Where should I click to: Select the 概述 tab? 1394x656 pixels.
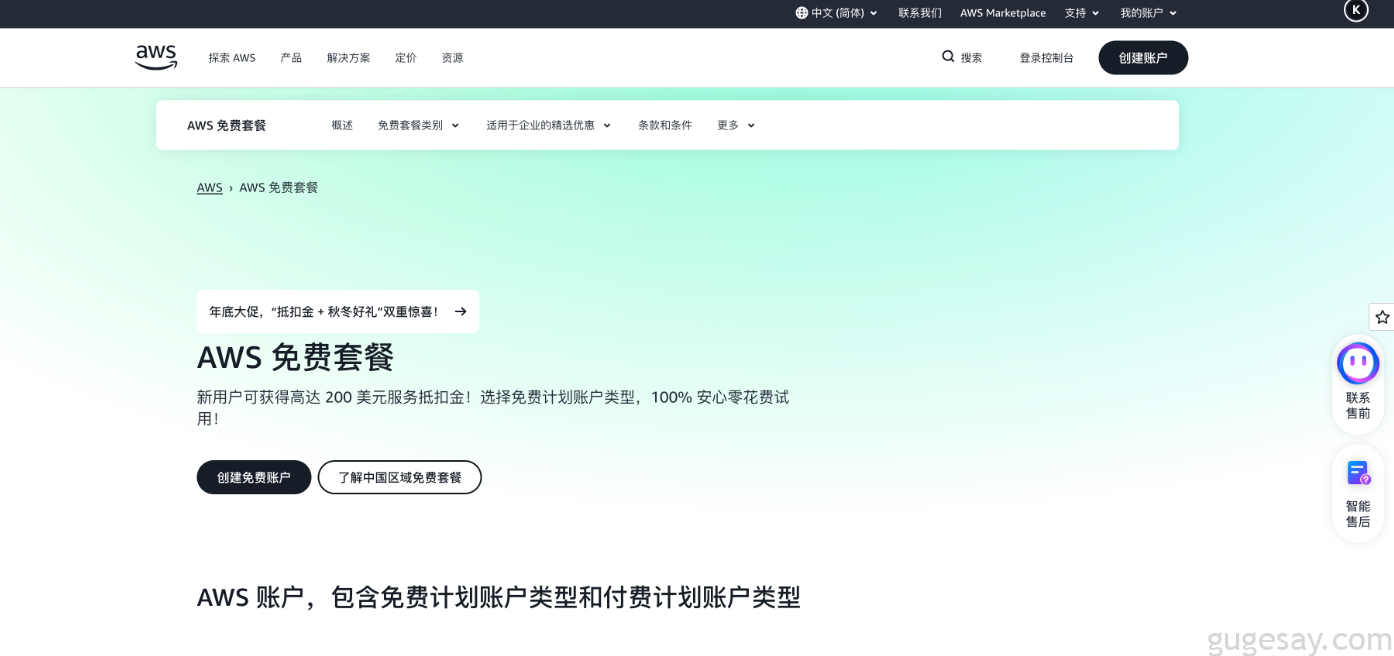[x=342, y=125]
